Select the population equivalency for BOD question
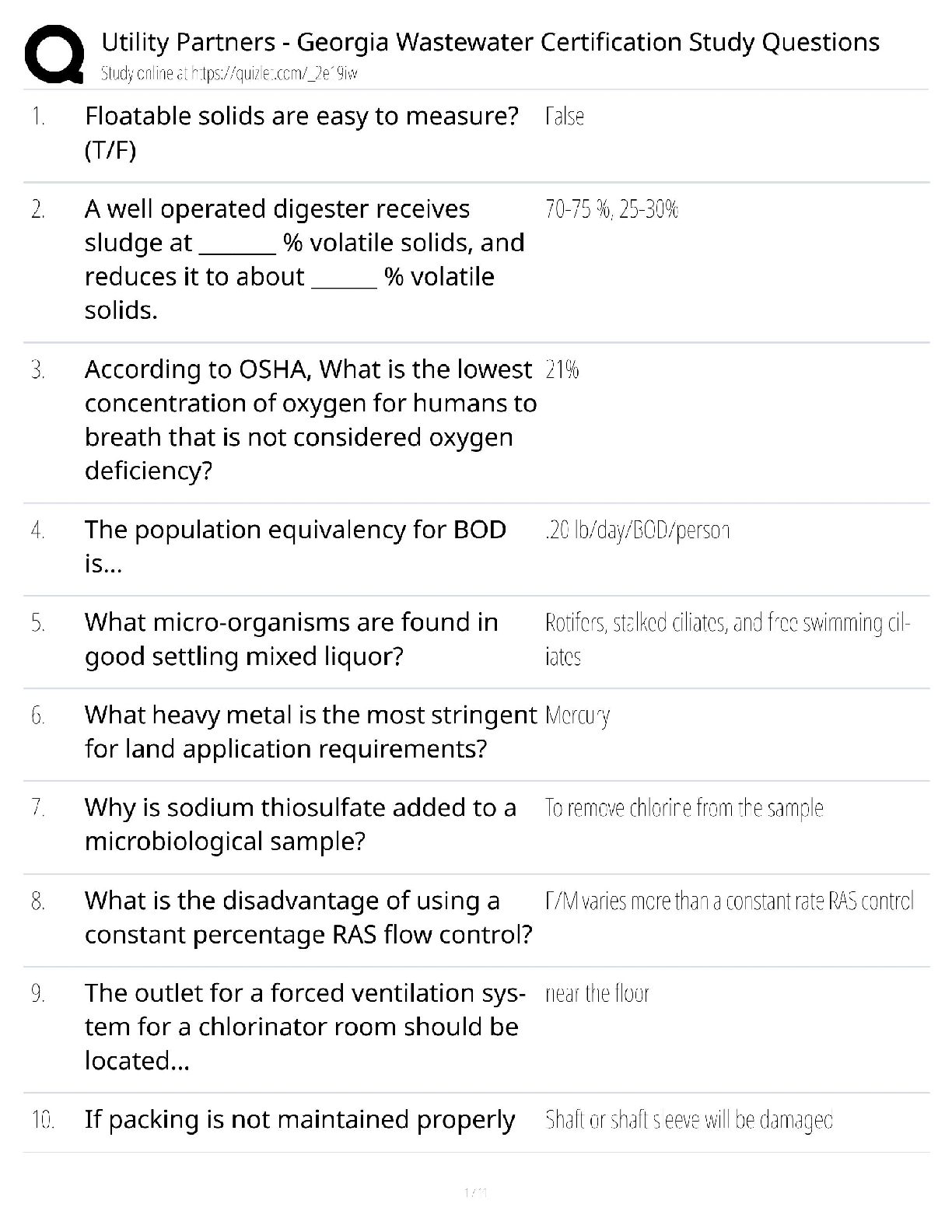952x1232 pixels. point(296,546)
